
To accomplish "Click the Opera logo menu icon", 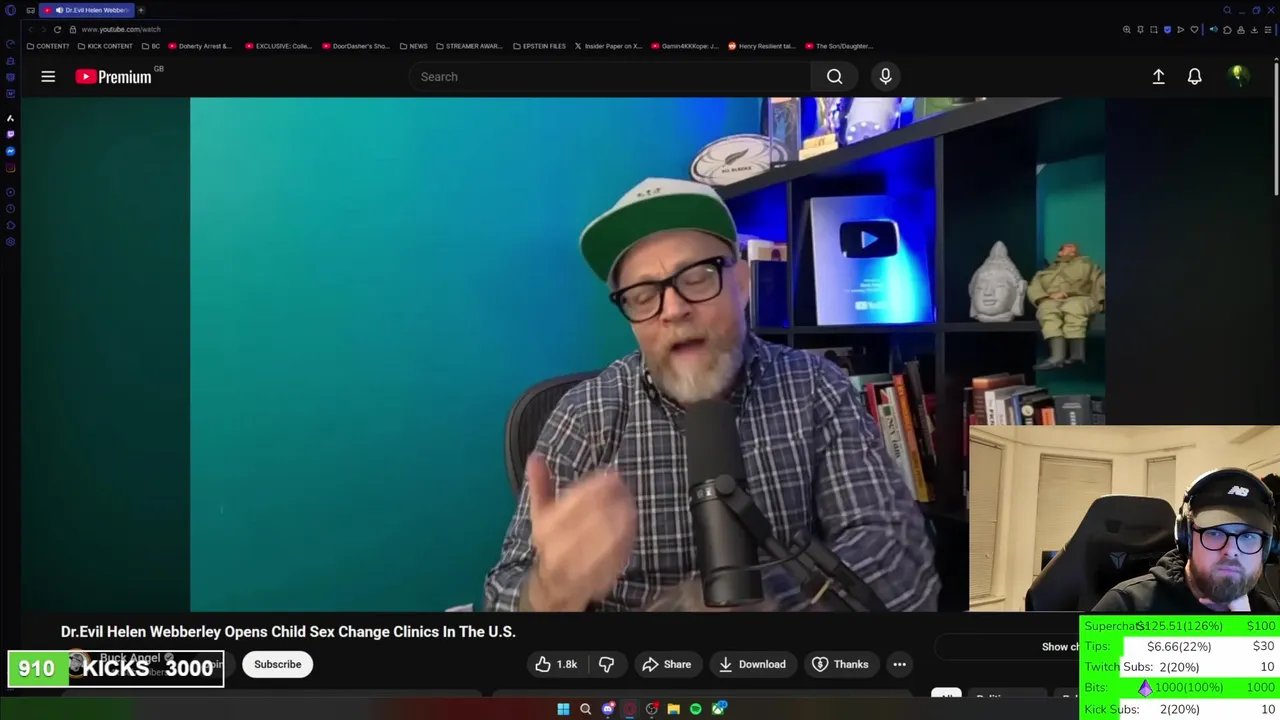I will pos(11,10).
